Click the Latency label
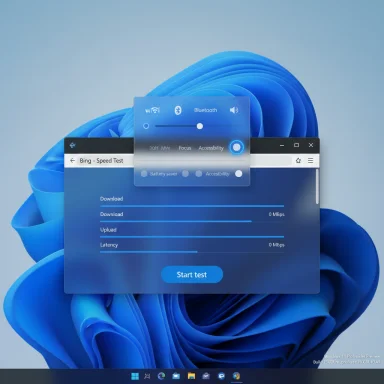Viewport: 384px width, 384px height. (x=109, y=245)
